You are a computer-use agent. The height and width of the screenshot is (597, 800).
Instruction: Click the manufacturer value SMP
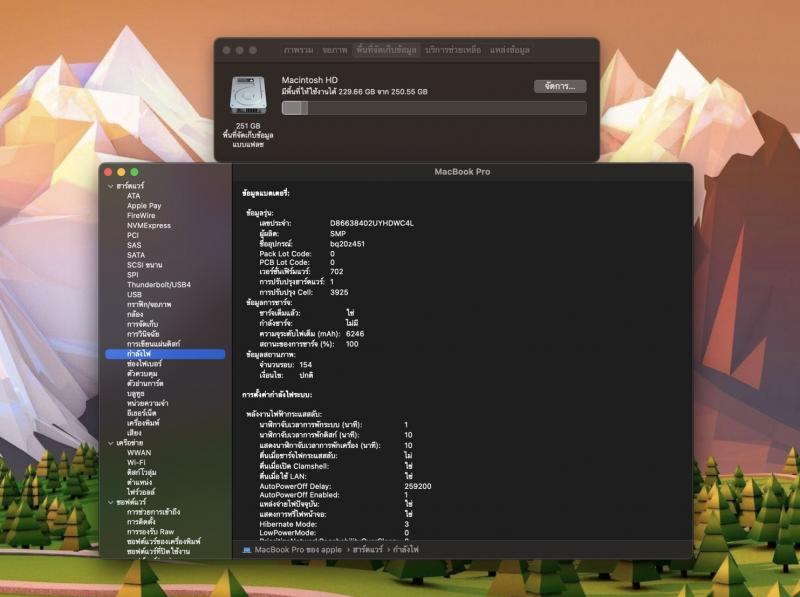coord(338,233)
